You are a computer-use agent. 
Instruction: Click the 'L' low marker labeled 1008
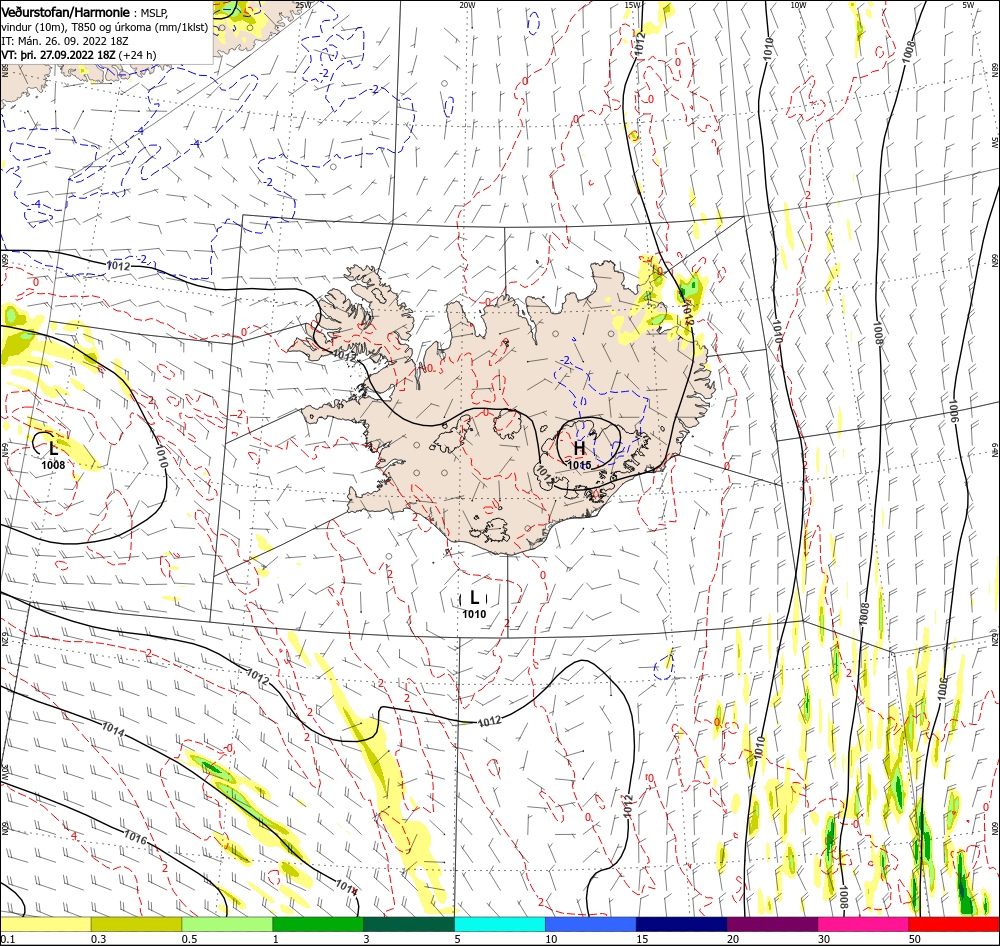(x=53, y=447)
